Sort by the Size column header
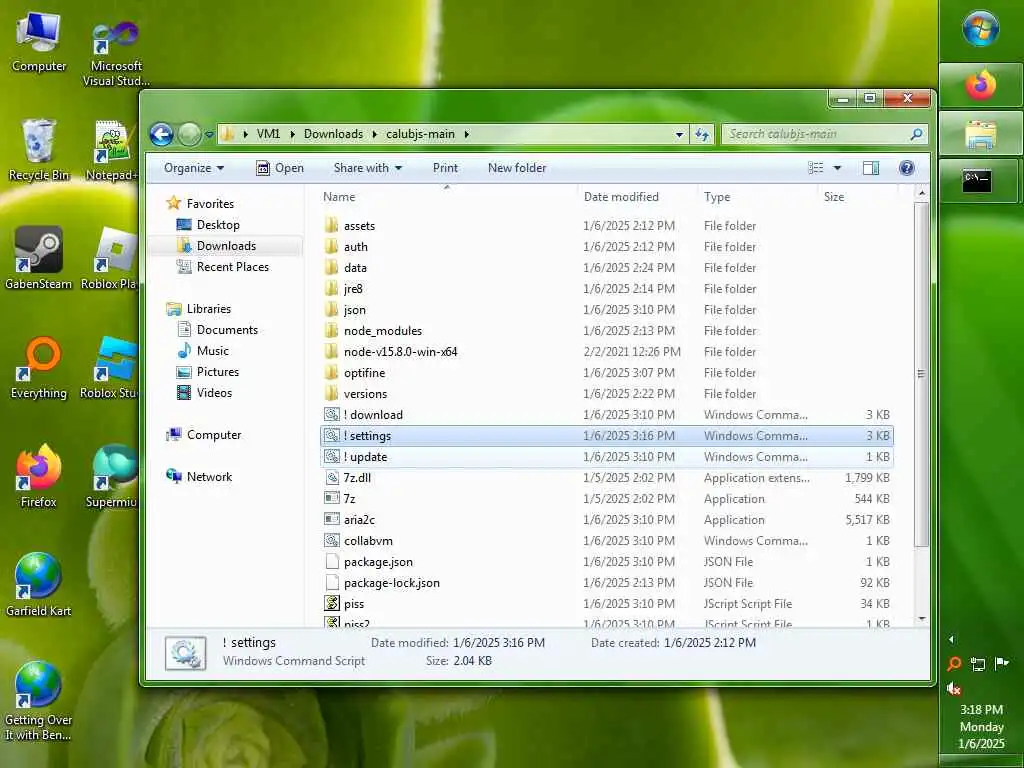The image size is (1024, 768). pos(857,197)
